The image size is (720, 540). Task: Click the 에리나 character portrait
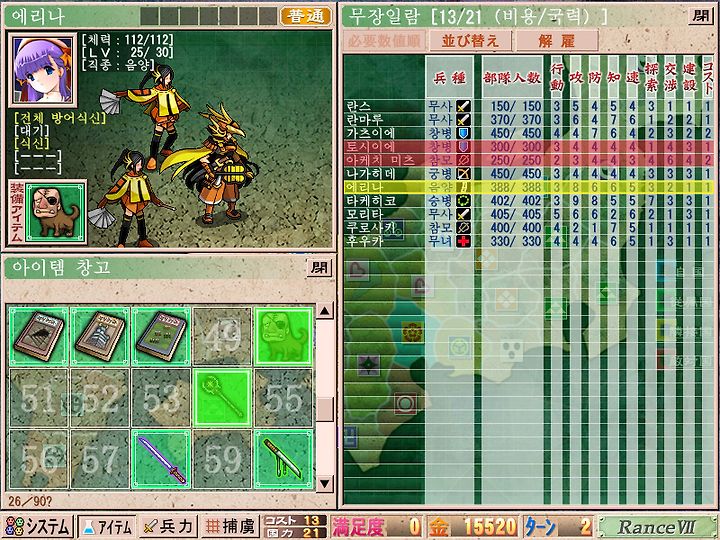click(x=43, y=70)
